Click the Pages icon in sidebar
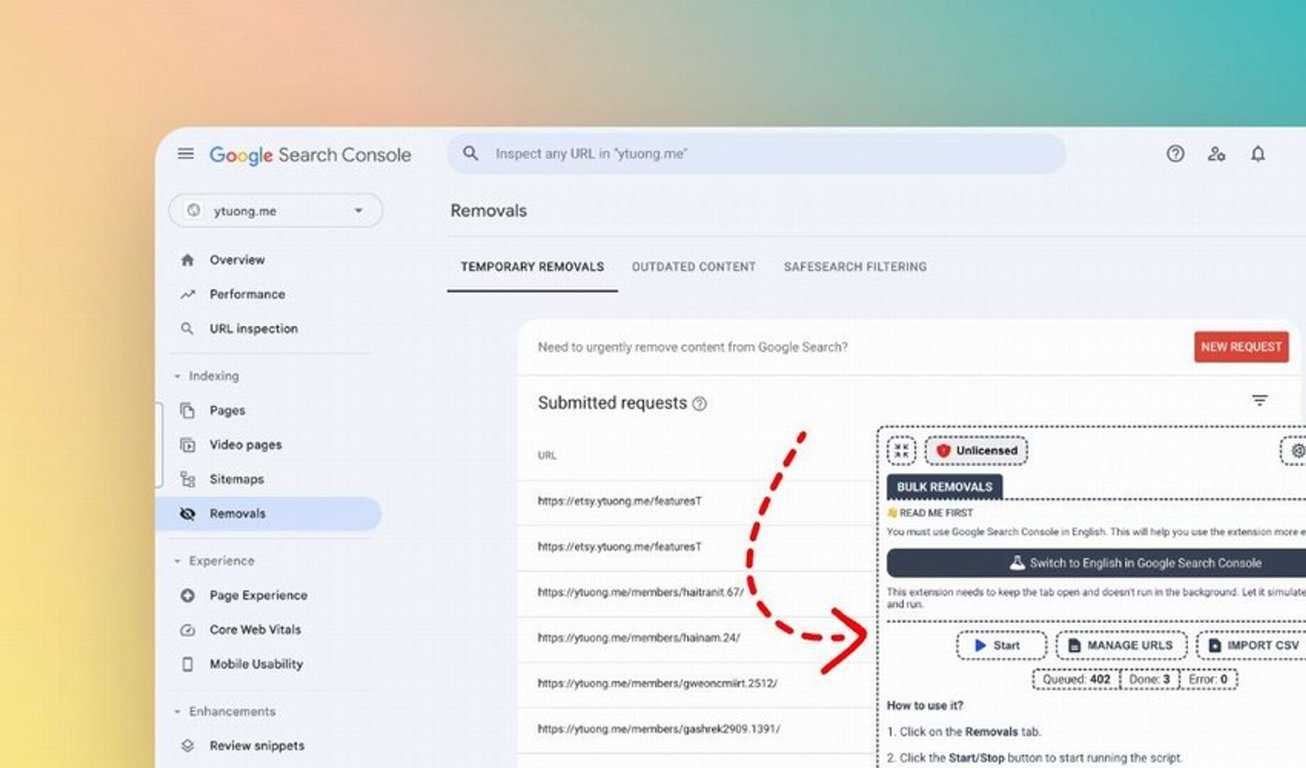This screenshot has width=1306, height=768. (187, 410)
